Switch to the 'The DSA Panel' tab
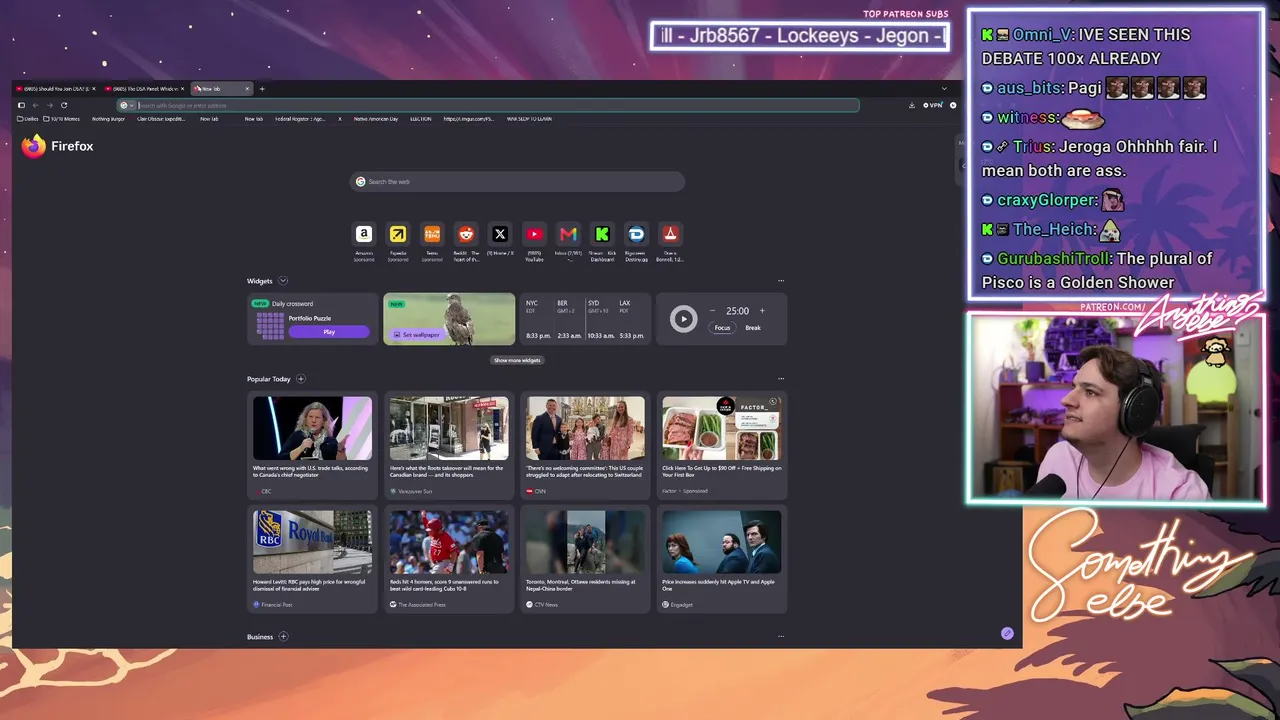 pos(145,89)
